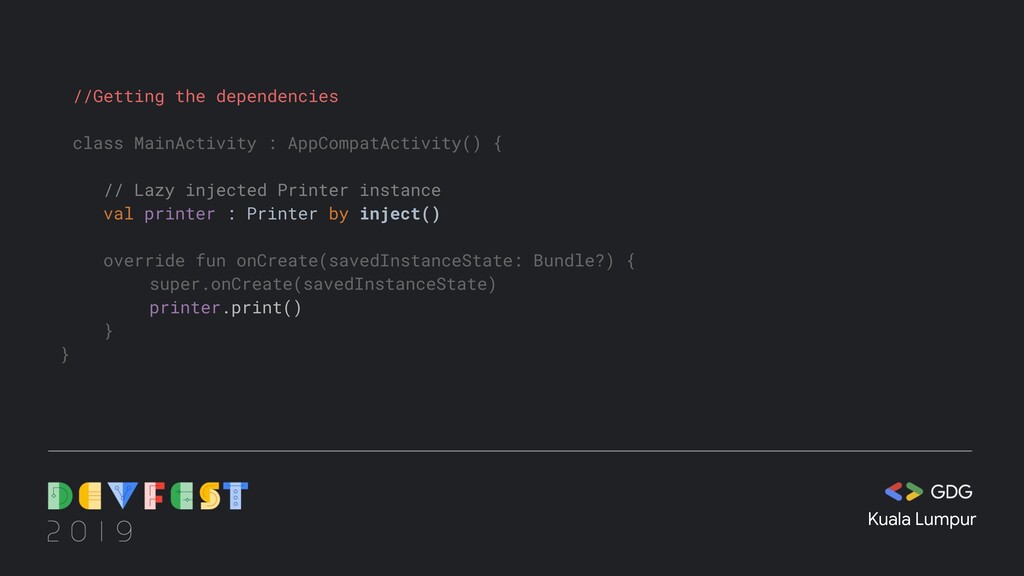The image size is (1024, 576).
Task: Click the GDG angle-bracket logo icon
Action: [x=903, y=492]
